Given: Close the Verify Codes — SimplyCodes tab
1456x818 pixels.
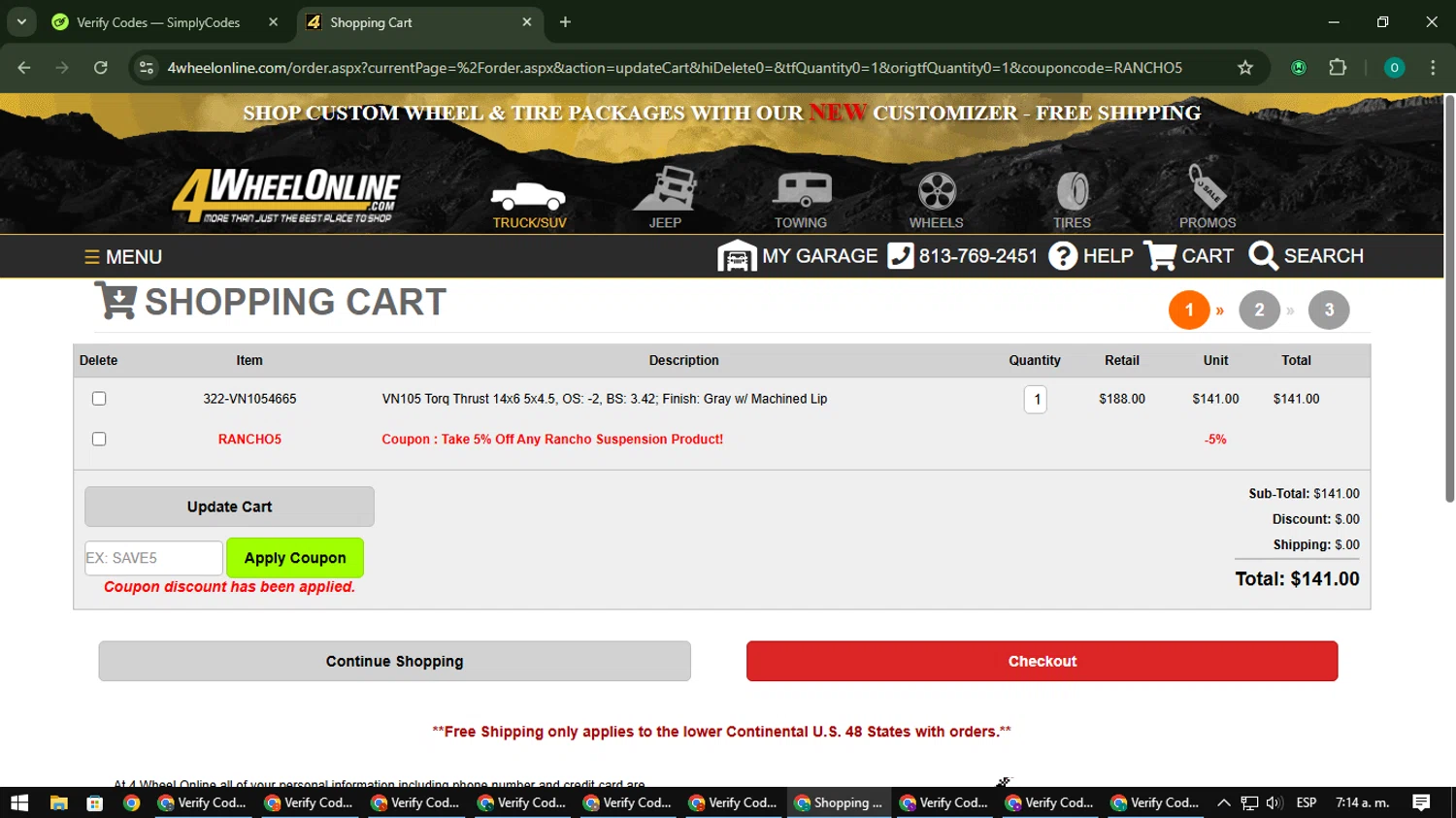Looking at the screenshot, I should pyautogui.click(x=273, y=22).
